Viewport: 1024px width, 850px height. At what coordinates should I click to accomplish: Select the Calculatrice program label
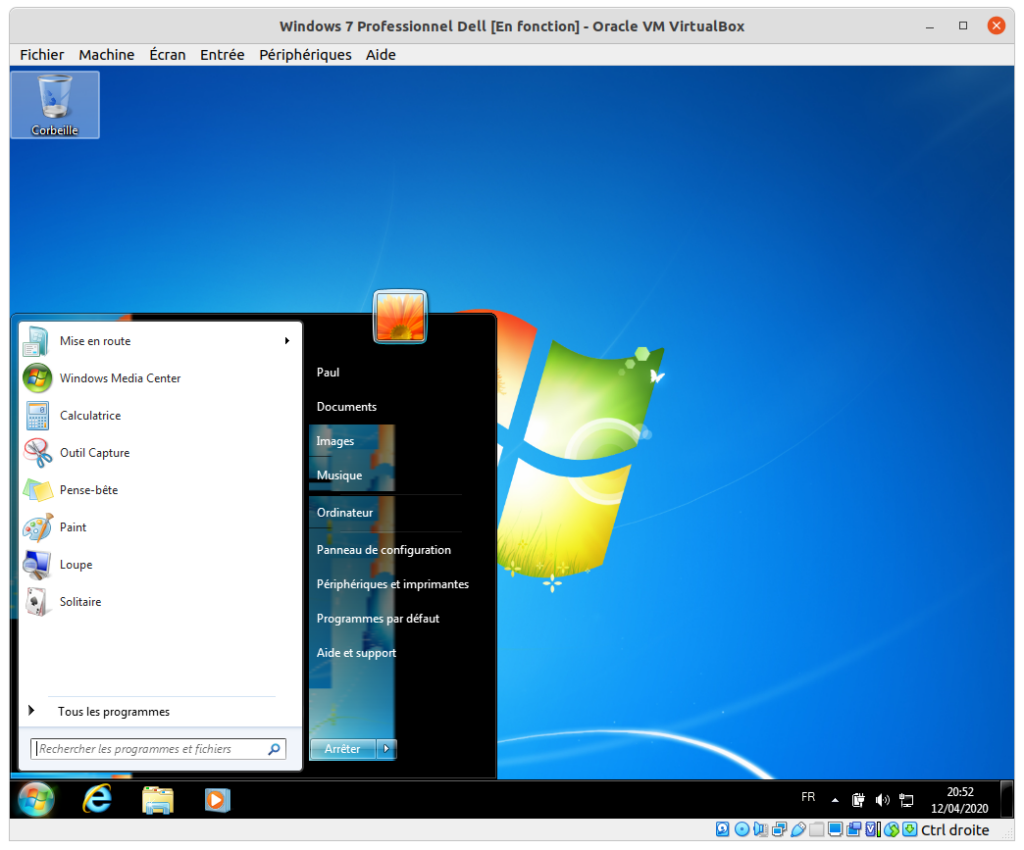pyautogui.click(x=90, y=415)
